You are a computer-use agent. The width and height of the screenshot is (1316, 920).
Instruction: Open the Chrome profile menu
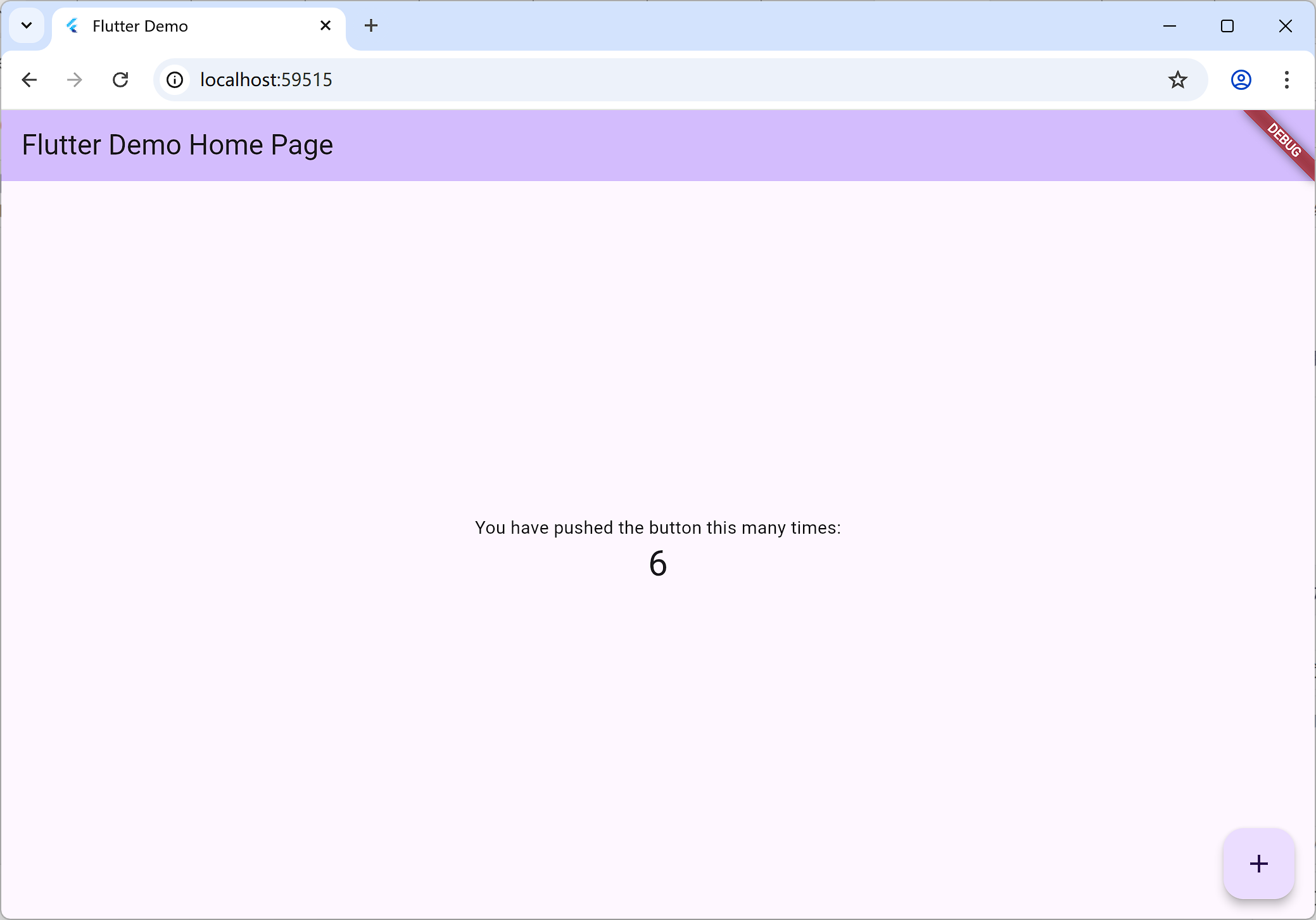pos(1241,80)
